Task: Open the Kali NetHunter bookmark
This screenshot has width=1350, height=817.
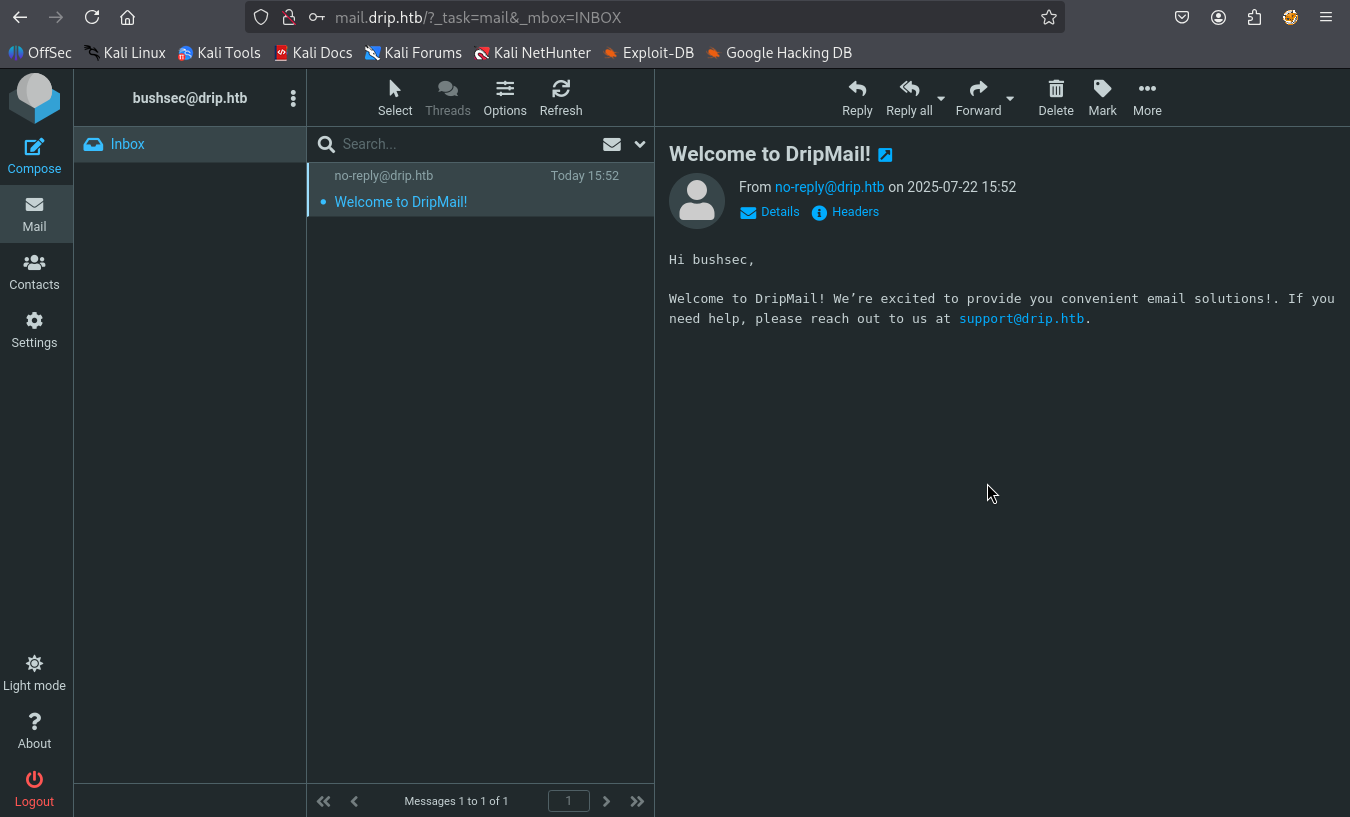Action: (x=533, y=53)
